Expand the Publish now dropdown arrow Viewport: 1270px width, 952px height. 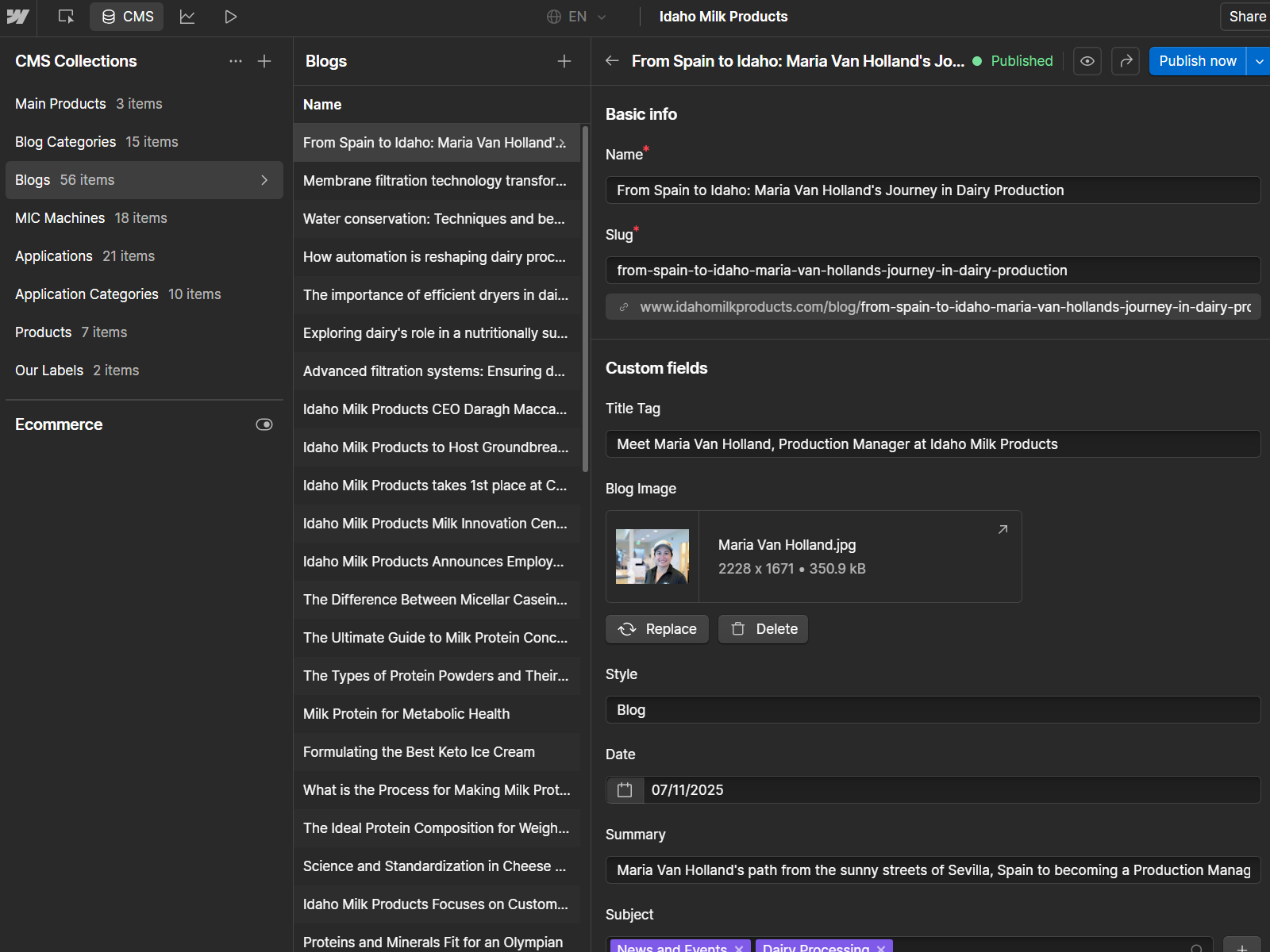(x=1259, y=61)
